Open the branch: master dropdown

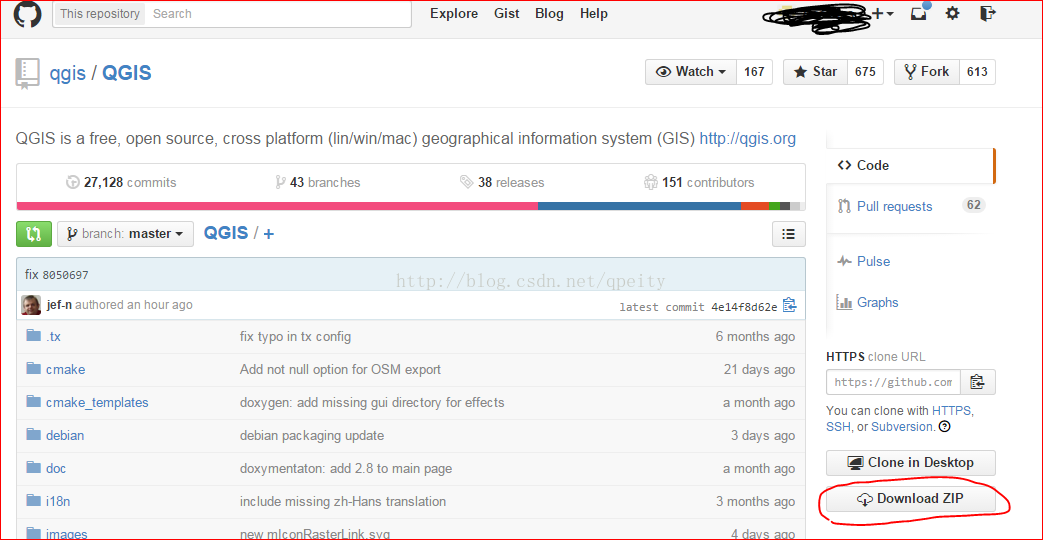[x=126, y=234]
